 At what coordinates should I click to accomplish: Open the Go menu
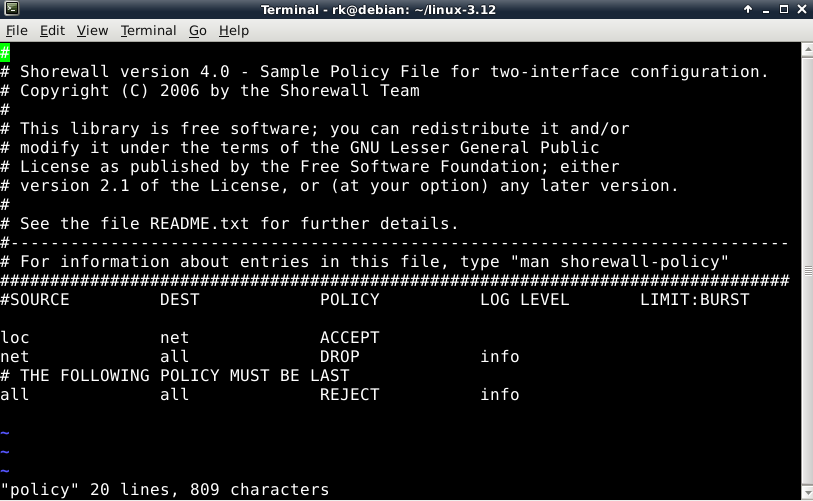(198, 31)
